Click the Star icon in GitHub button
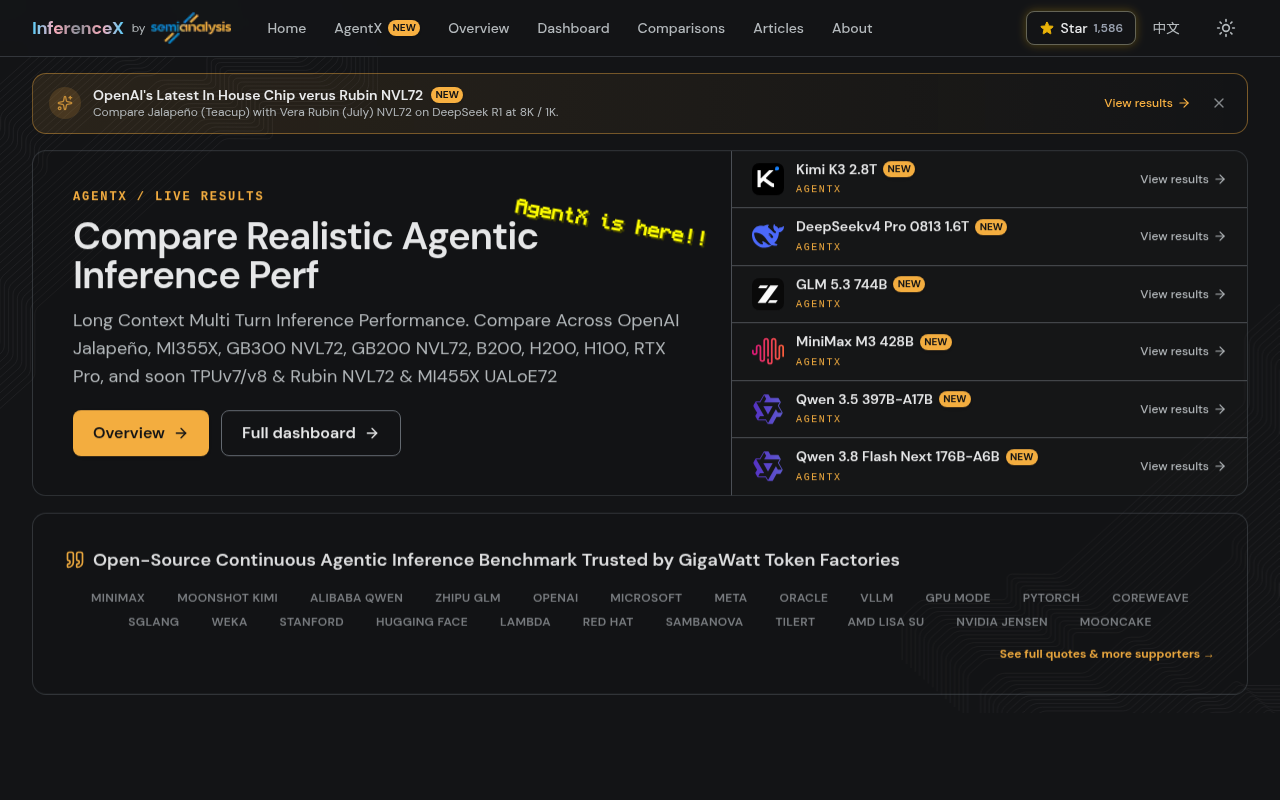Viewport: 1280px width, 800px height. click(1047, 28)
